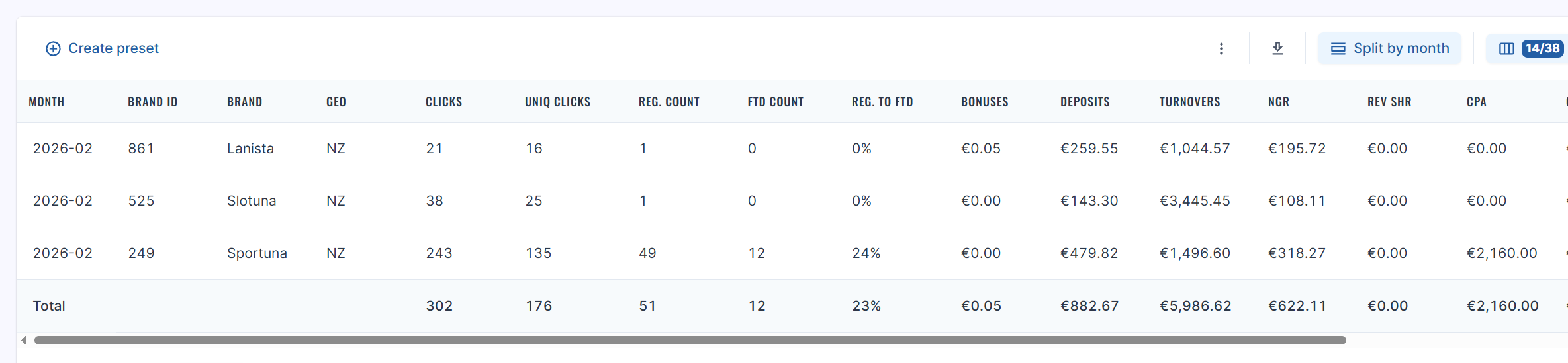Sort by the MONTH column header

tap(46, 102)
